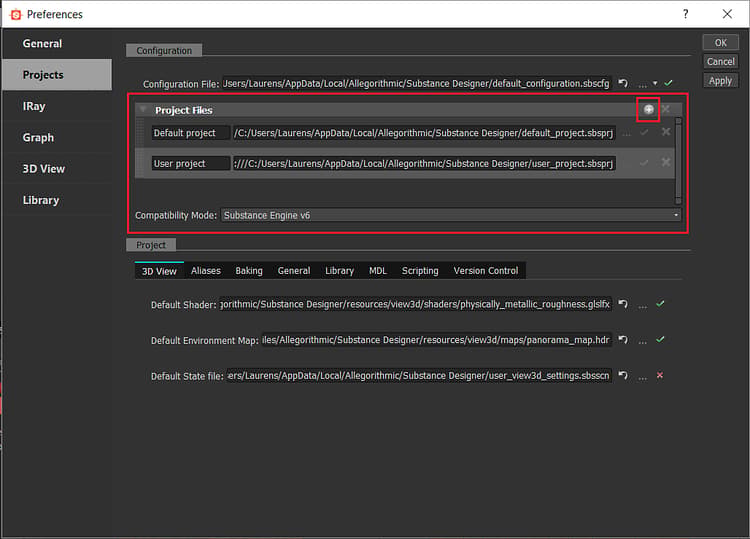The image size is (750, 539).
Task: Grab the Default project row drag handle
Action: click(x=140, y=132)
